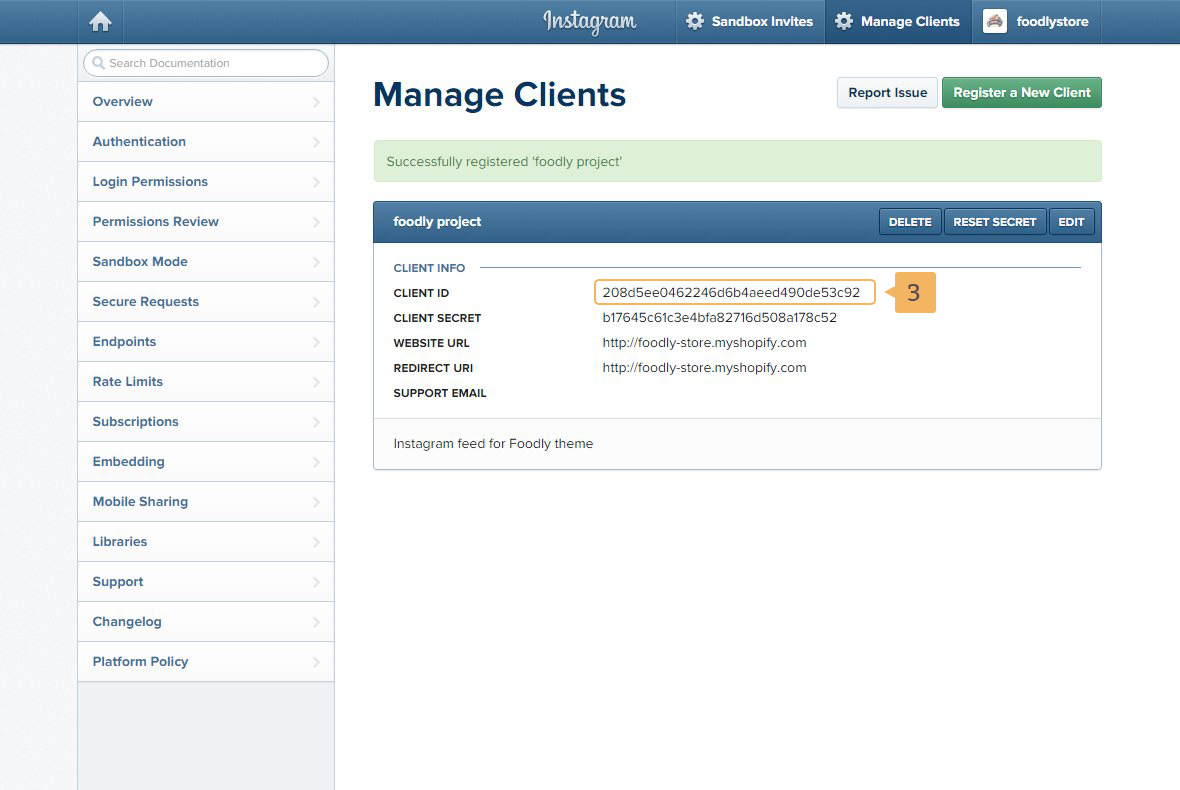Go to Login Permissions section
Screen dimensions: 1180x790
[150, 182]
